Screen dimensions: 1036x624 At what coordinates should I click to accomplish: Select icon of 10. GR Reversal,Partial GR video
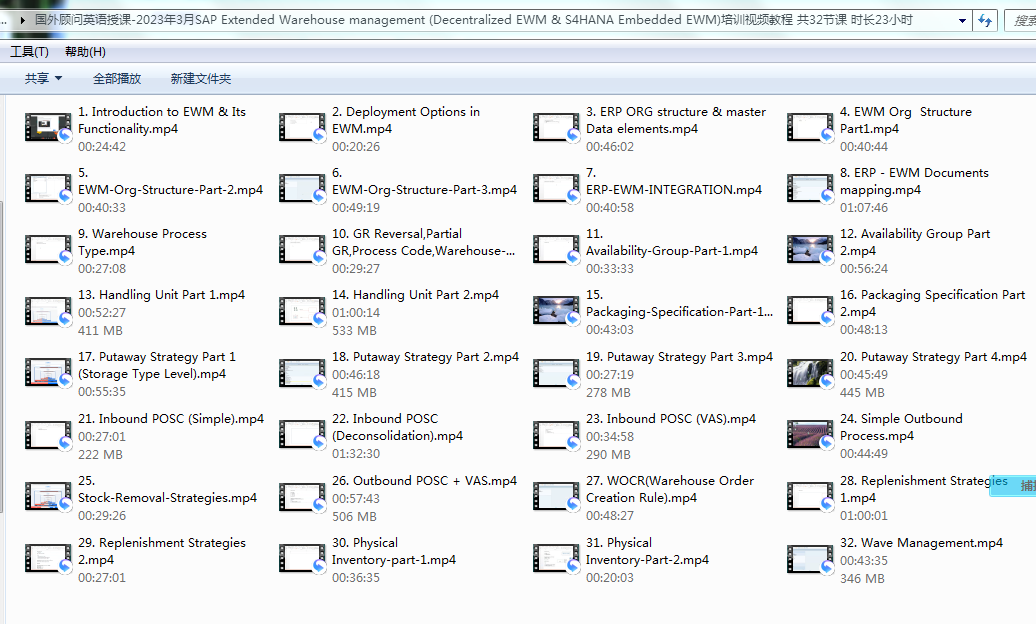pyautogui.click(x=302, y=250)
